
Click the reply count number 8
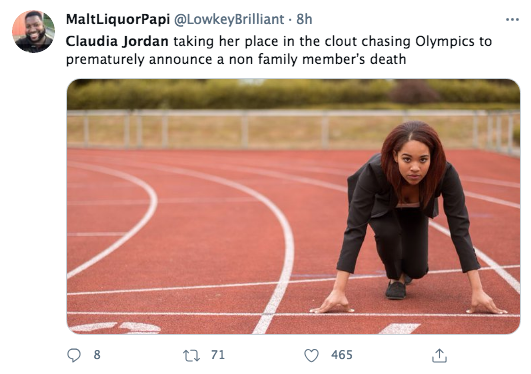point(97,355)
